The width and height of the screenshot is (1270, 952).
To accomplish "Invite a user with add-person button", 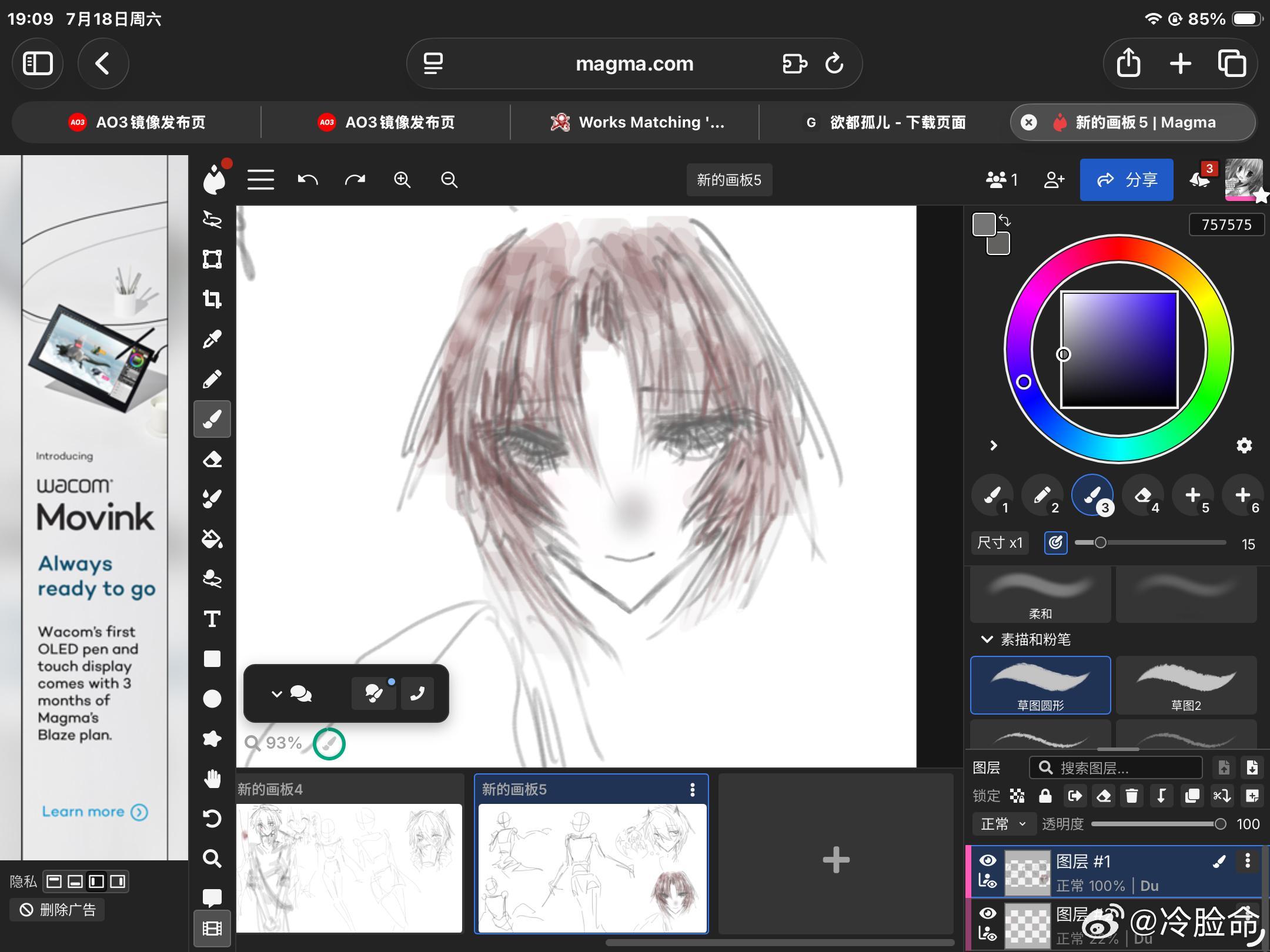I will click(1054, 180).
